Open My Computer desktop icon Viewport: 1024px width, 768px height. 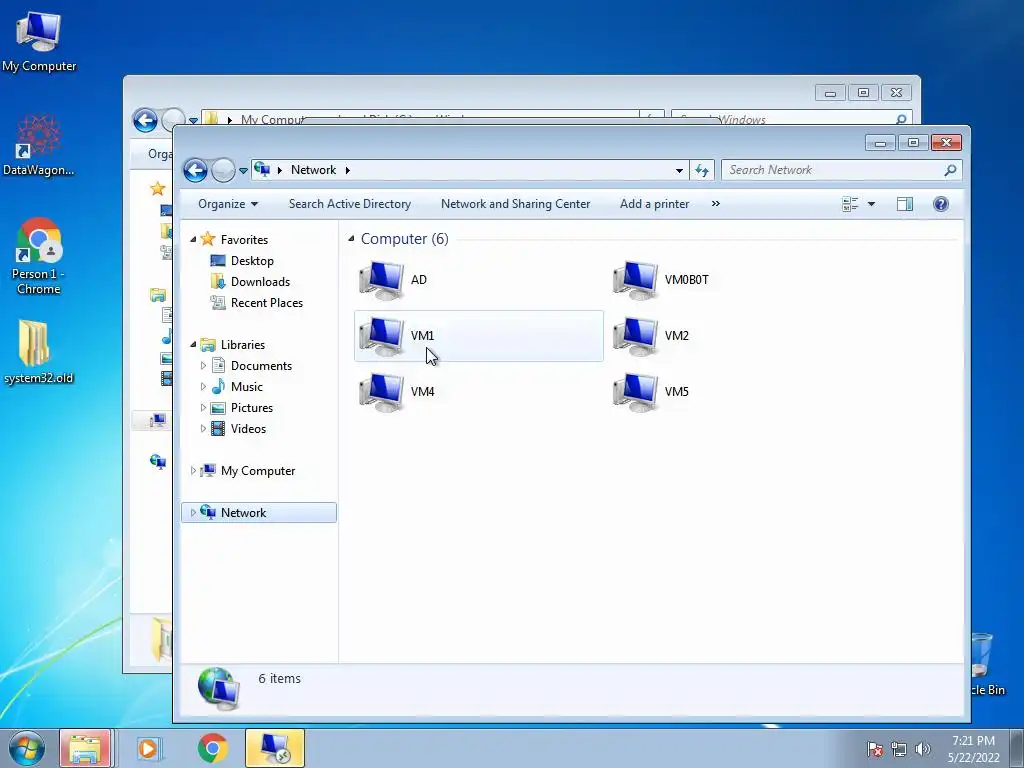pos(39,41)
